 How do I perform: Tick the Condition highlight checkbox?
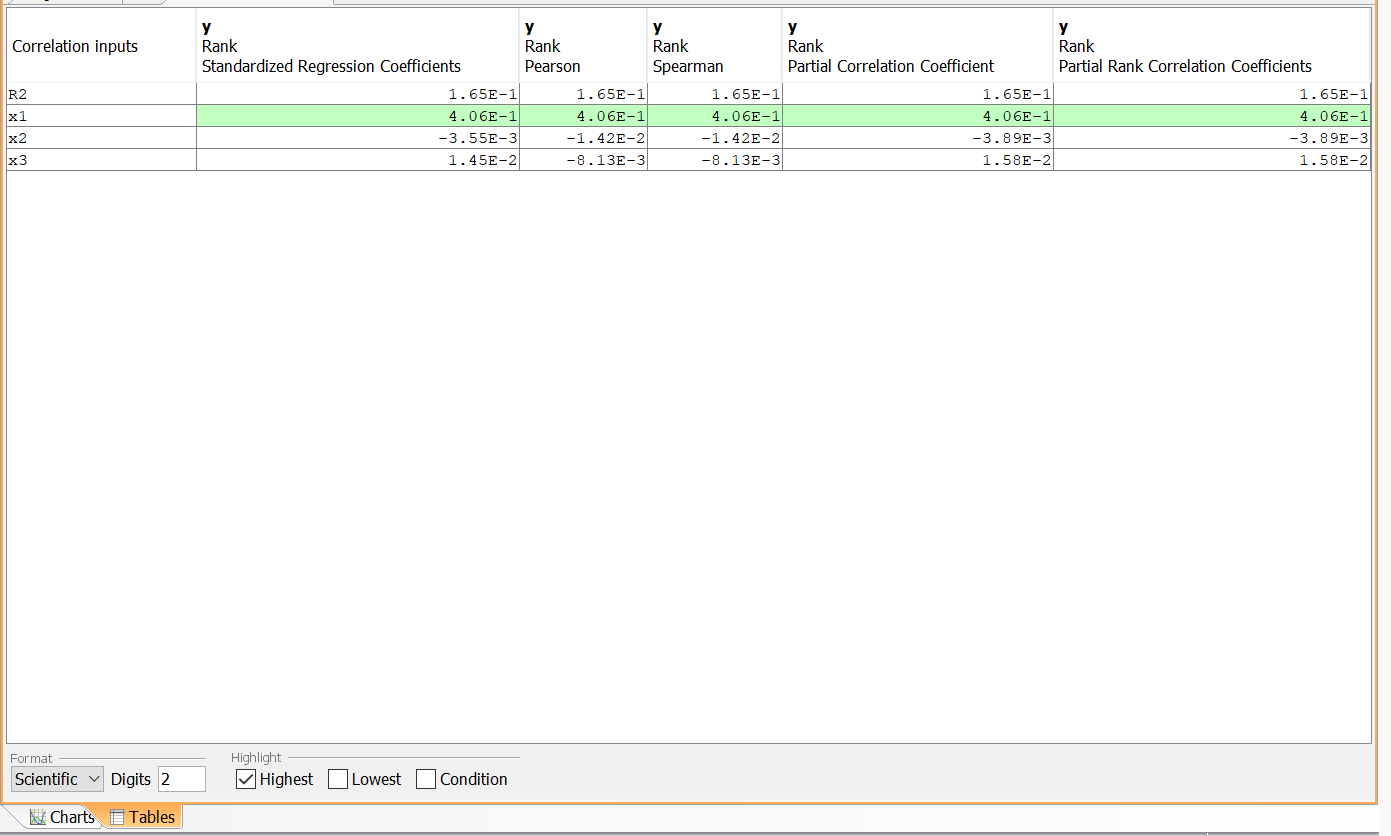[x=426, y=779]
